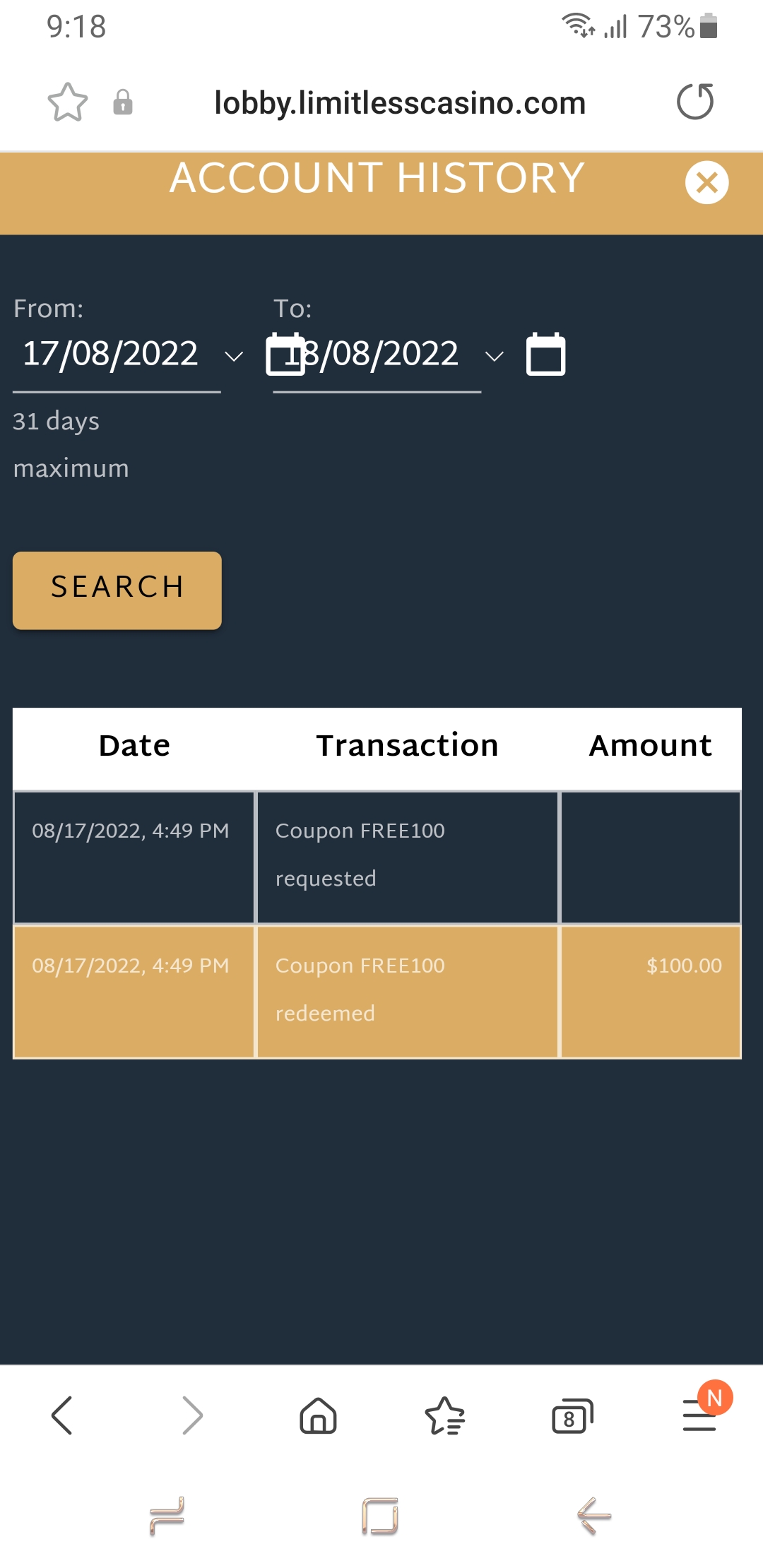The height and width of the screenshot is (1568, 763).
Task: Open the From date calendar icon
Action: click(x=285, y=354)
